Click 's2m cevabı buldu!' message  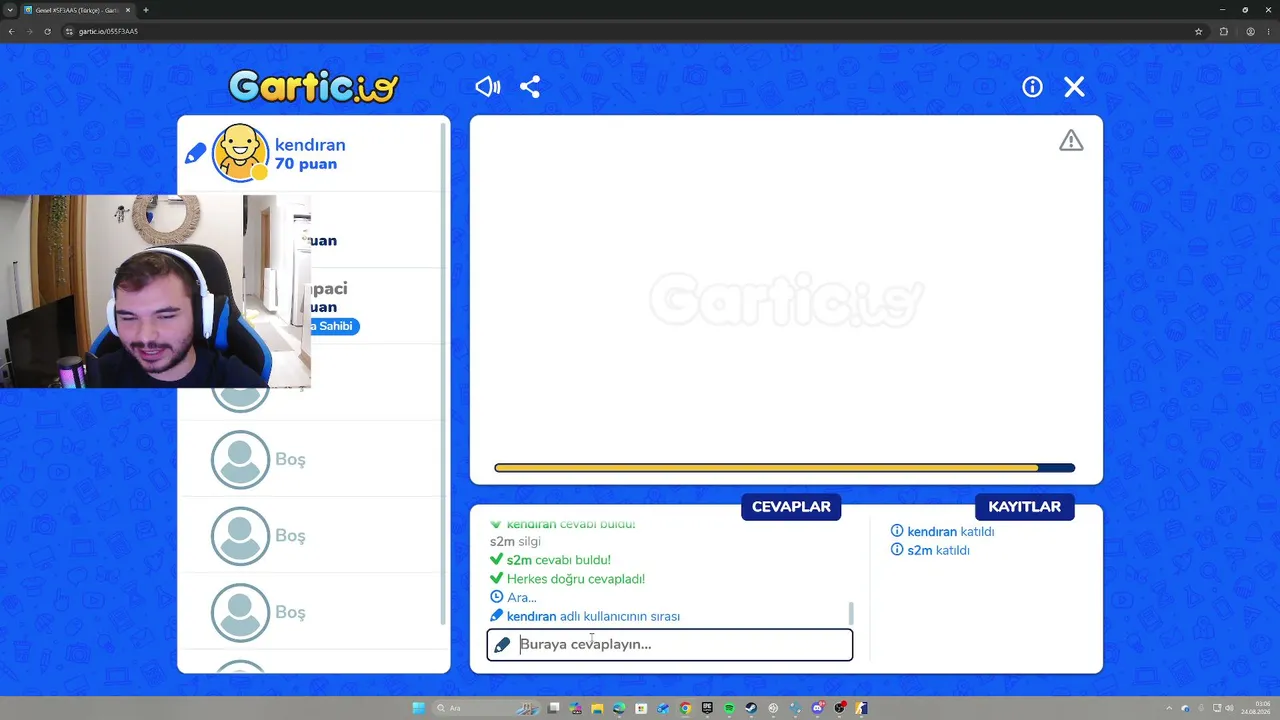pos(550,560)
